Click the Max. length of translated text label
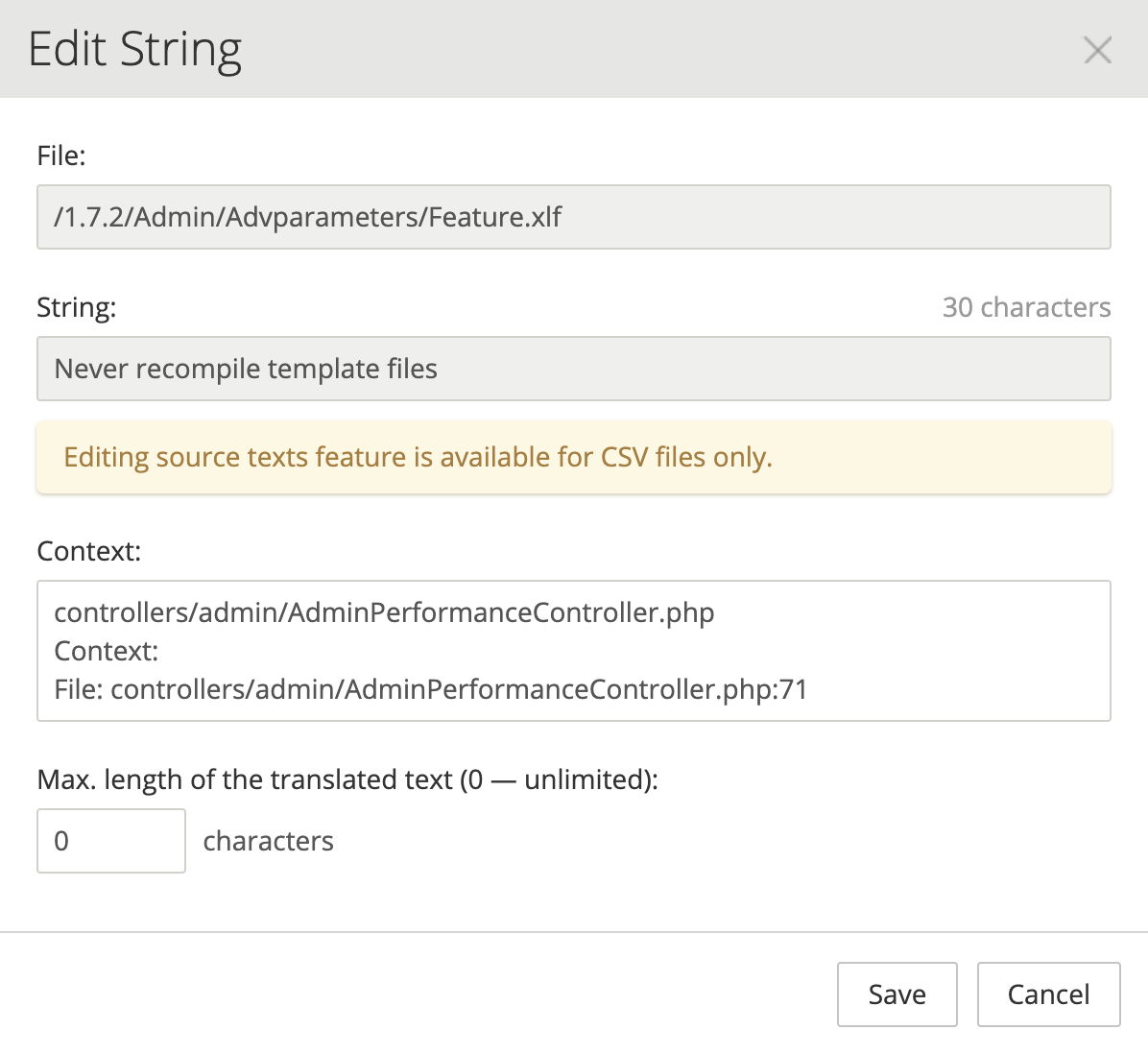The height and width of the screenshot is (1054, 1148). 347,779
